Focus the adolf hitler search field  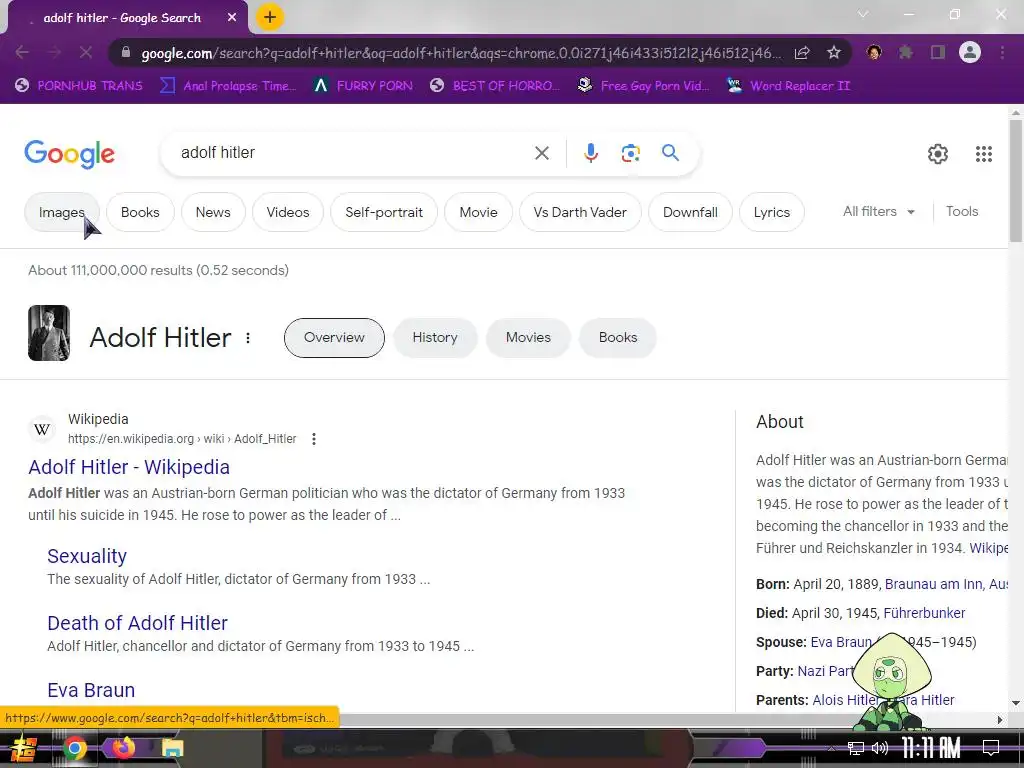pos(353,153)
